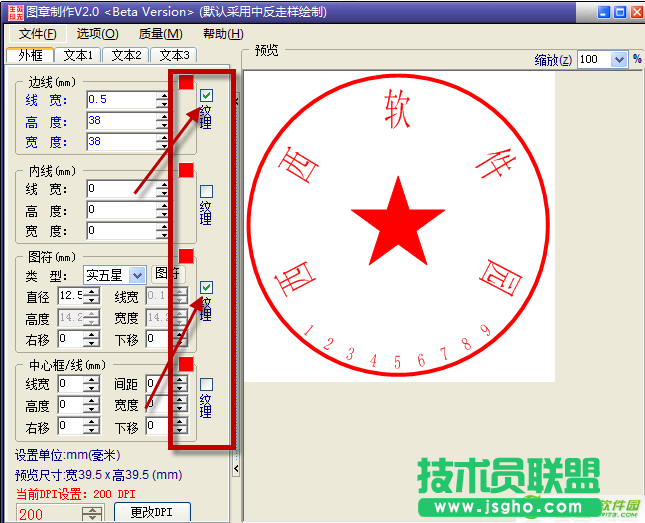Switch to the 文本3 tab
This screenshot has width=645, height=523.
click(x=174, y=55)
